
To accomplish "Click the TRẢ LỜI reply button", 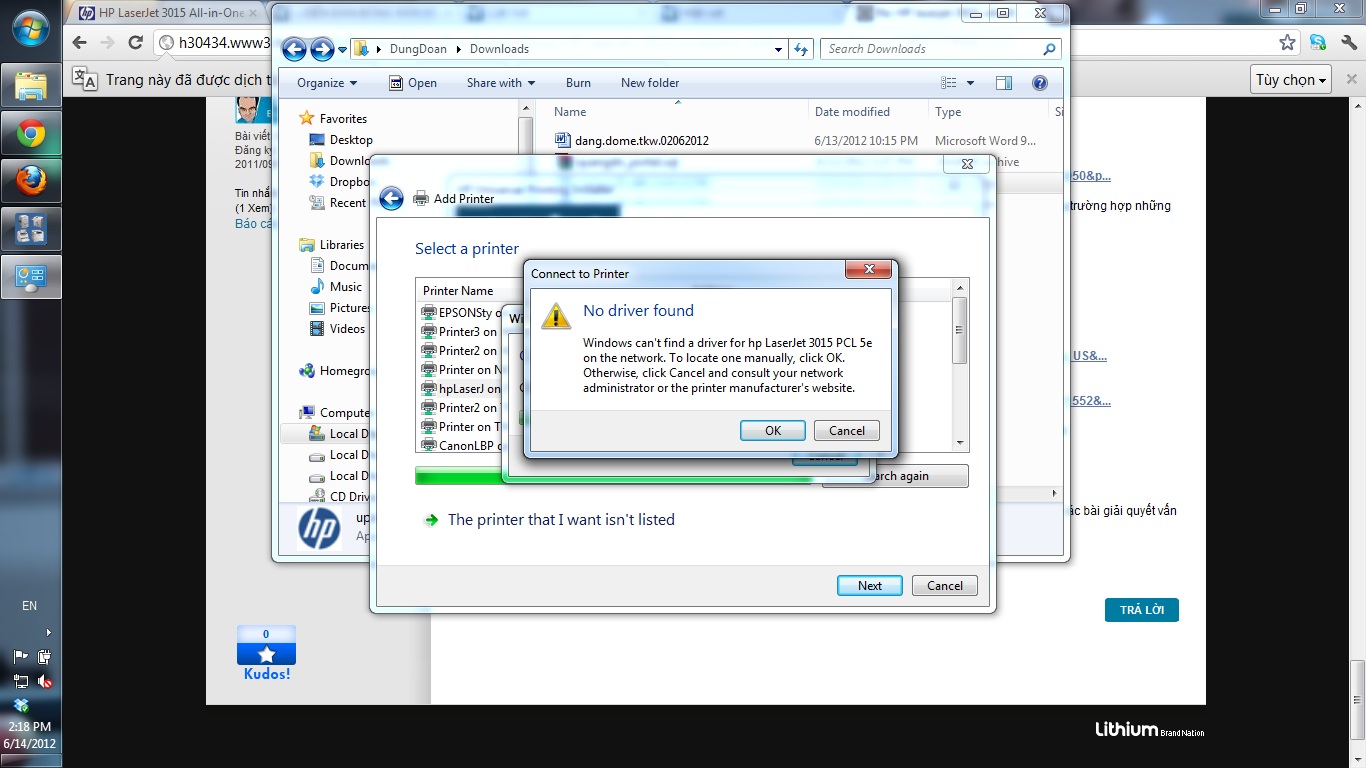I will coord(1142,610).
